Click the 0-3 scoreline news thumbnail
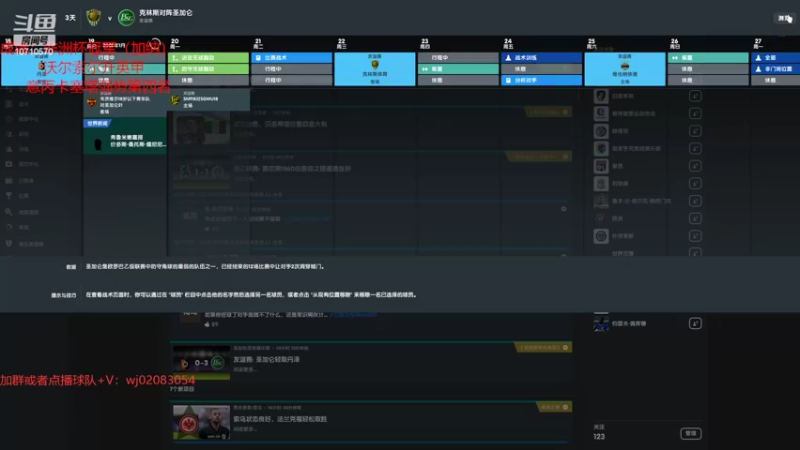 pos(202,363)
